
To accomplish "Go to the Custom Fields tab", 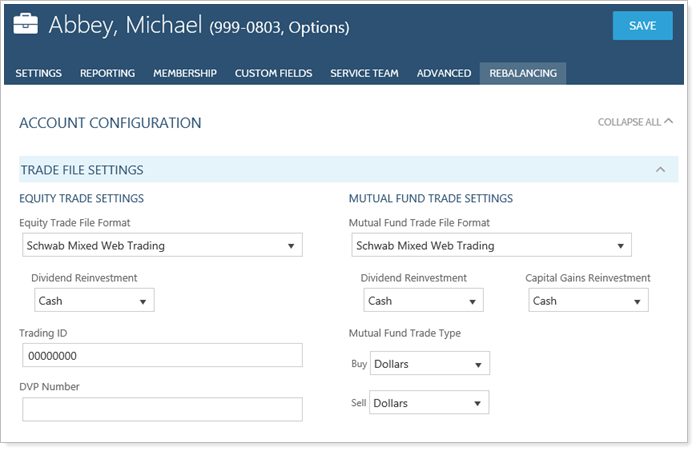I will (273, 73).
